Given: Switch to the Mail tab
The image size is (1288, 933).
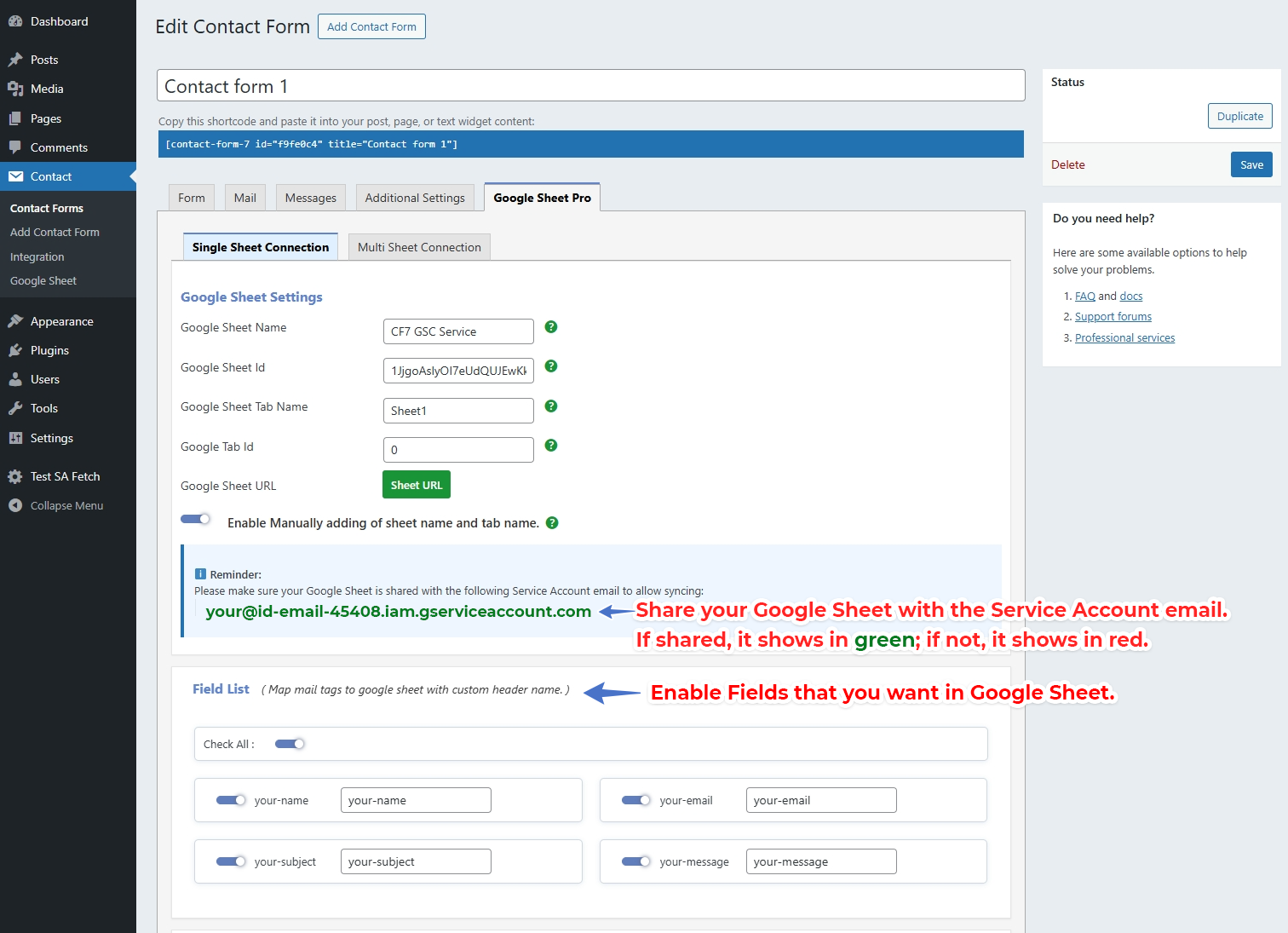Looking at the screenshot, I should point(244,197).
